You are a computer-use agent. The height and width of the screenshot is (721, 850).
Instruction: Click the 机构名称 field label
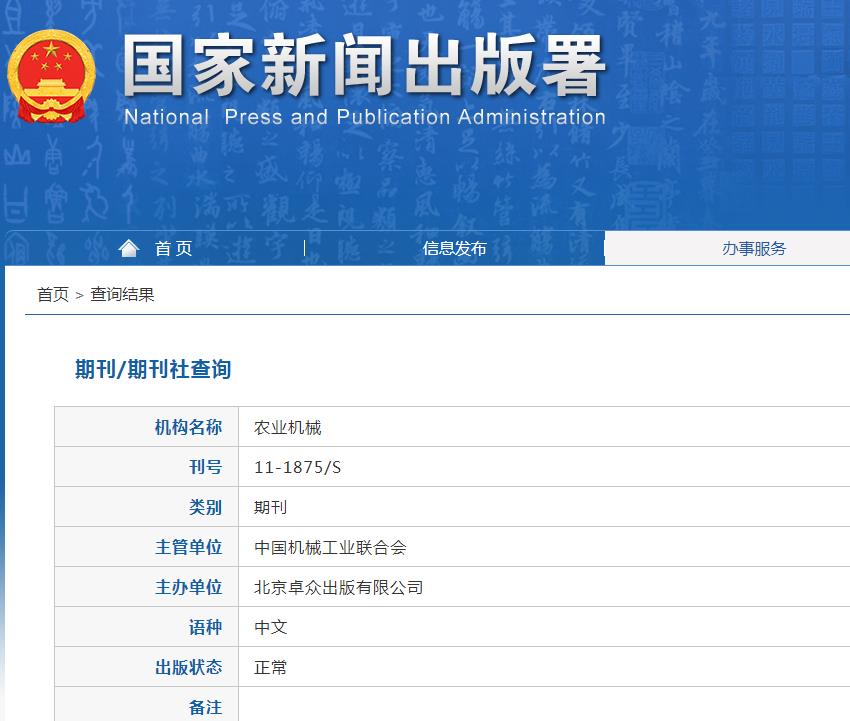[x=190, y=427]
